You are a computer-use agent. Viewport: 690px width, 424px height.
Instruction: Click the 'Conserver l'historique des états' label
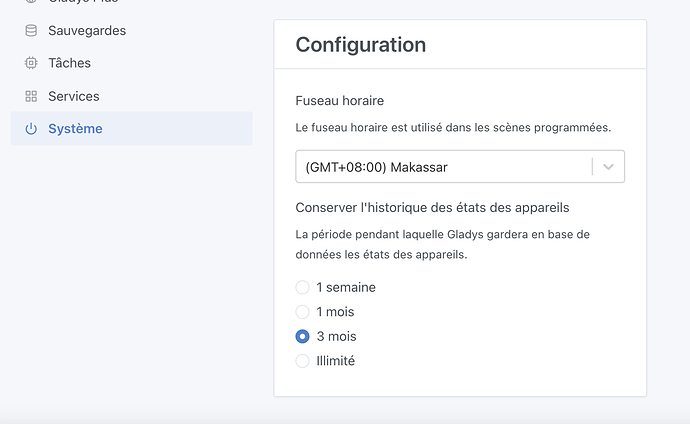tap(432, 208)
